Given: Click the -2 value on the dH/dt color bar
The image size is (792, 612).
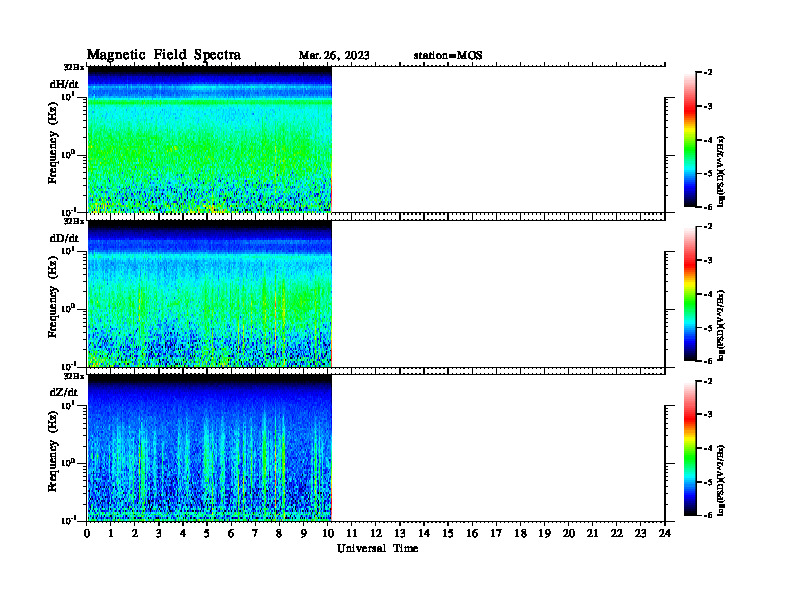Looking at the screenshot, I should click(x=708, y=73).
